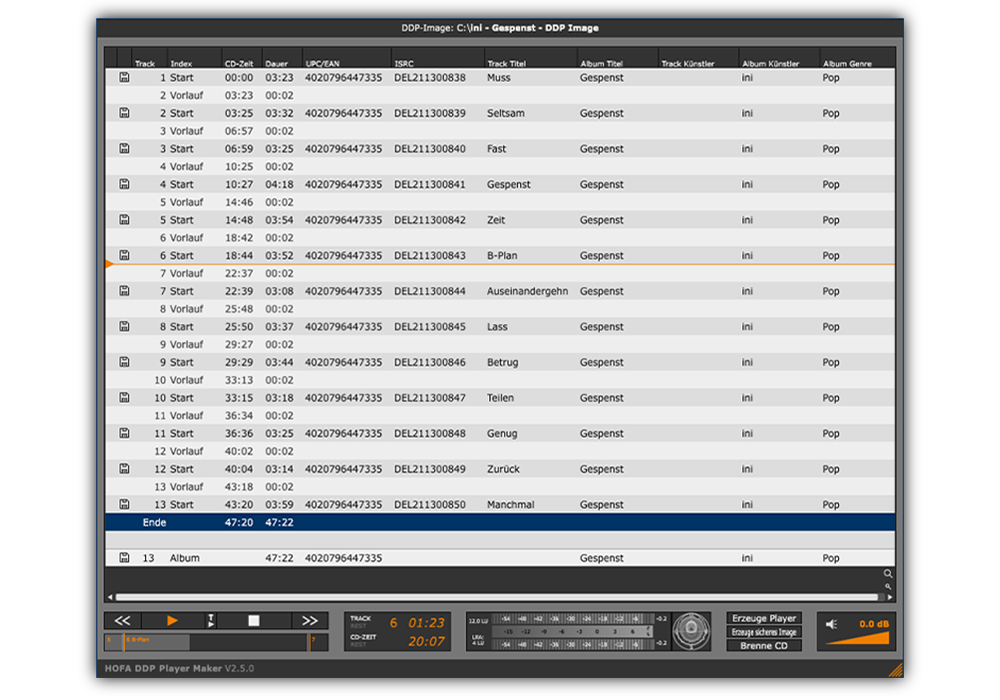Screen dimensions: 1000x700
Task: Click the save icon for track Betrug
Action: 124,362
